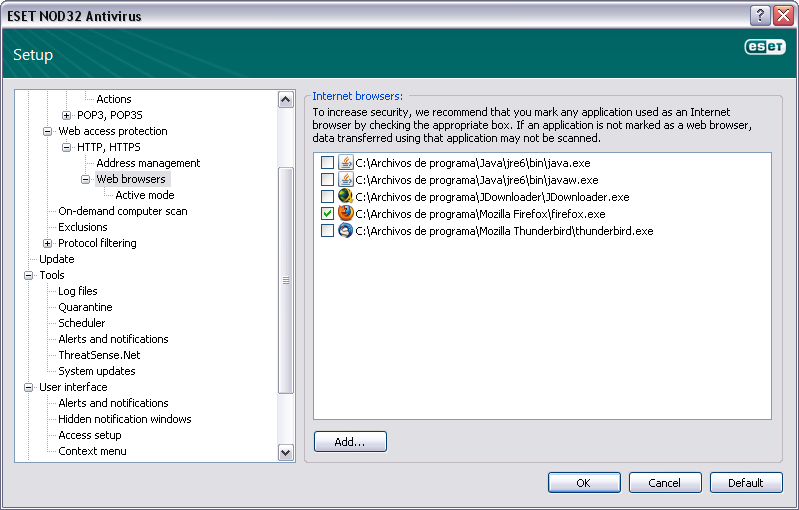Check the javaw.exe browser checkbox
Viewport: 799px width, 510px height.
(x=327, y=179)
